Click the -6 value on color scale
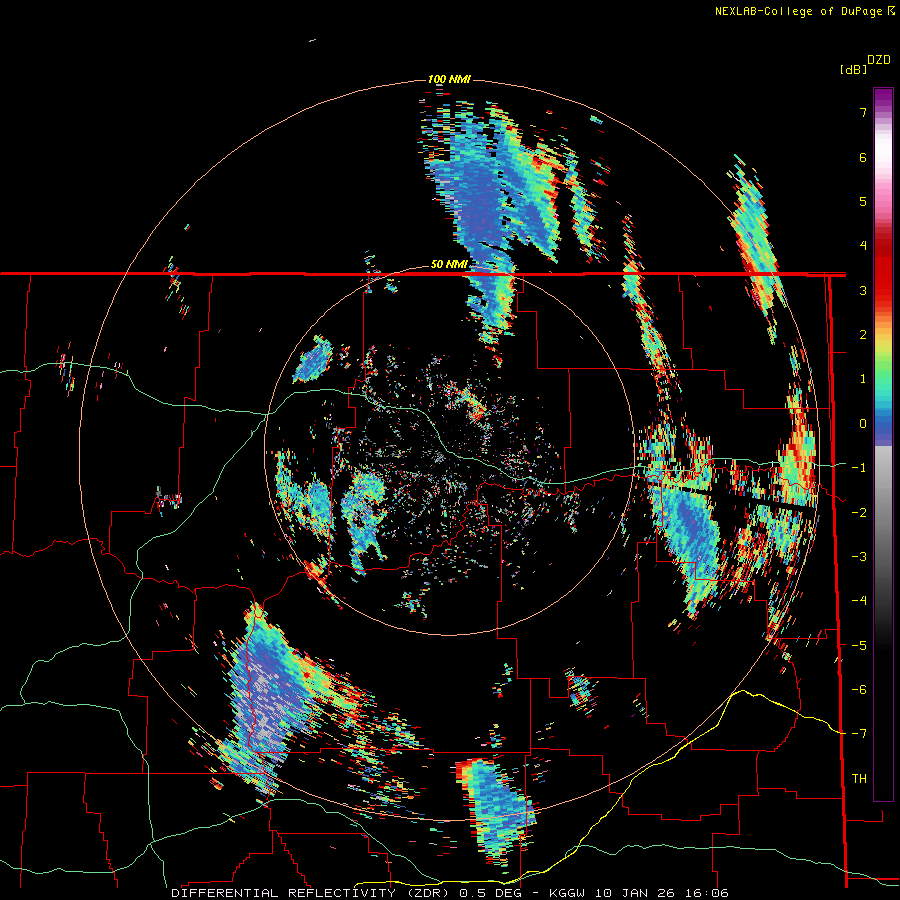The width and height of the screenshot is (900, 900). 859,689
